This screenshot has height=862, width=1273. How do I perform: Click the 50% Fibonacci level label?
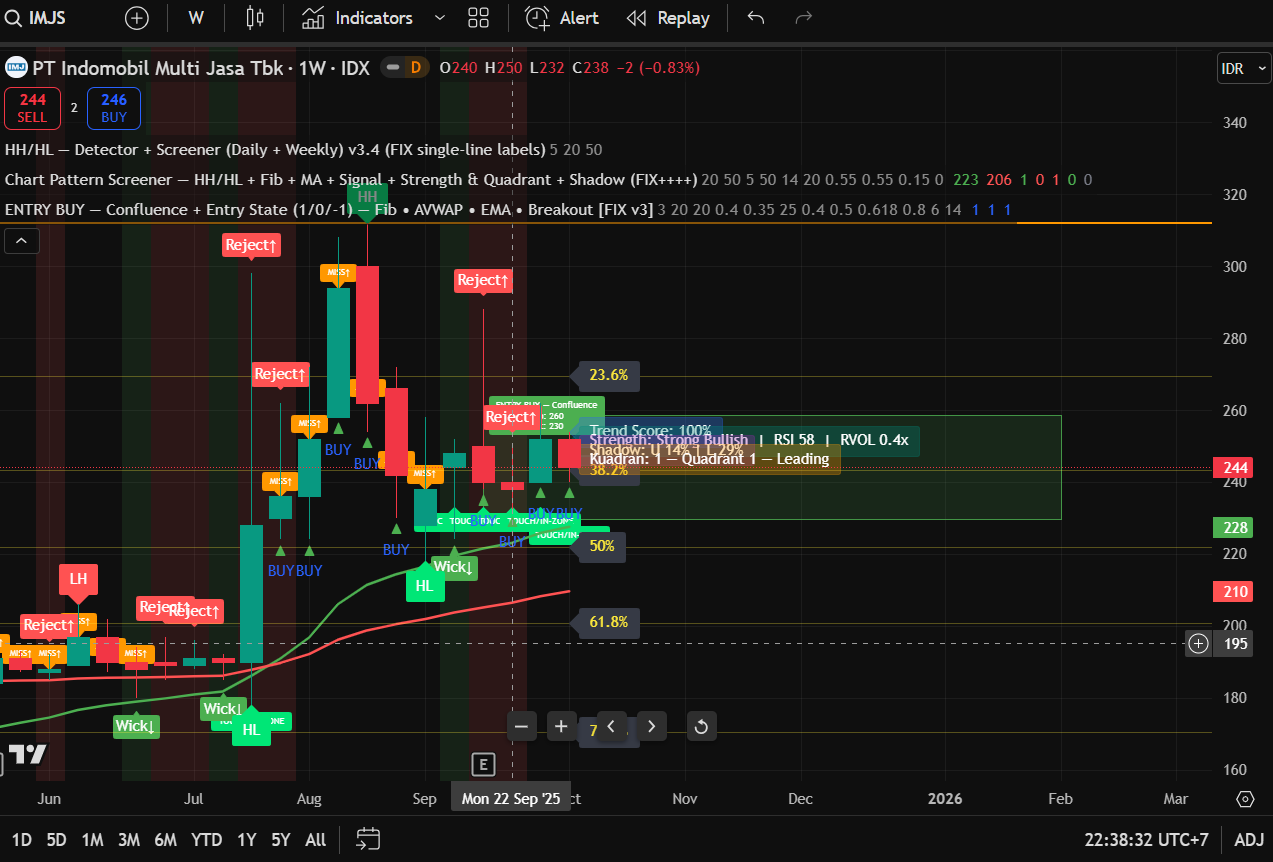click(x=601, y=546)
